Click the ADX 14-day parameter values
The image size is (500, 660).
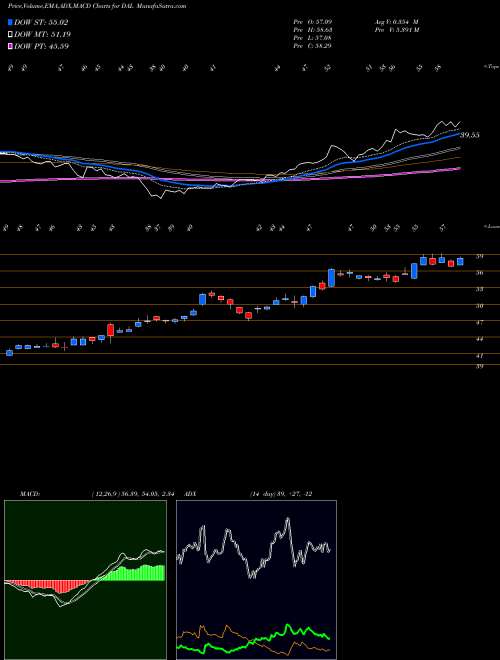tap(281, 493)
